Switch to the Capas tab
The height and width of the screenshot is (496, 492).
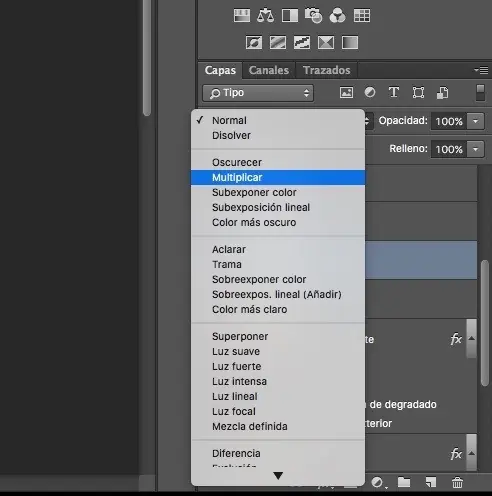220,70
